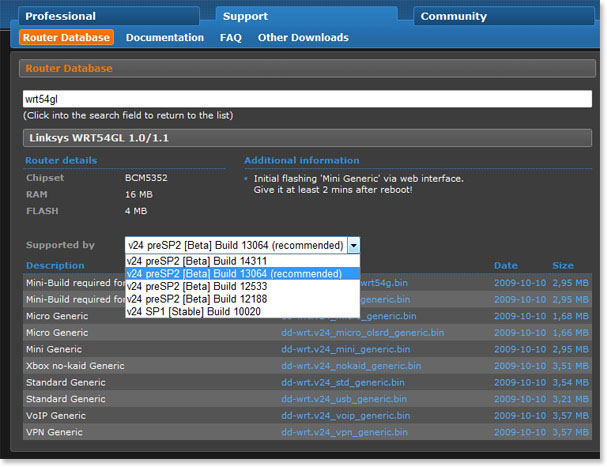Select the 3,21 MB size value
The width and height of the screenshot is (607, 467).
[x=571, y=399]
